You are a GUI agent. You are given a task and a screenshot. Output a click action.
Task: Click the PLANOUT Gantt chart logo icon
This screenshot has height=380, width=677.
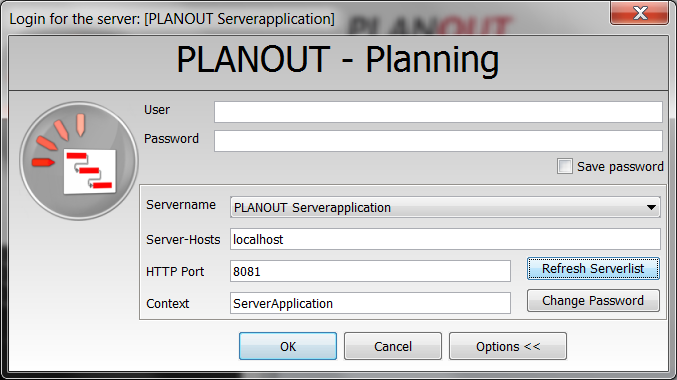coord(79,161)
